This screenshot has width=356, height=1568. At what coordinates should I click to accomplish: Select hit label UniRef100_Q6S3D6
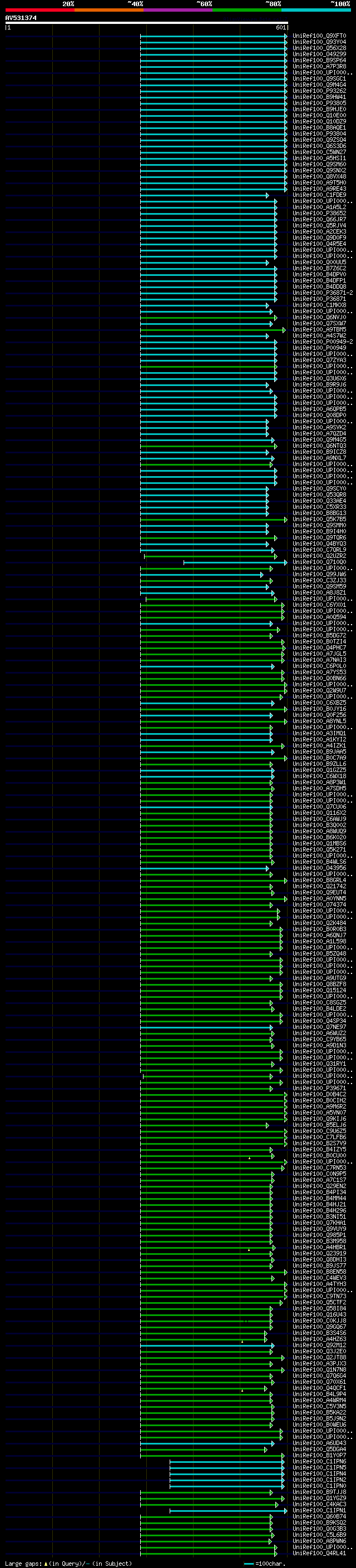(x=319, y=146)
